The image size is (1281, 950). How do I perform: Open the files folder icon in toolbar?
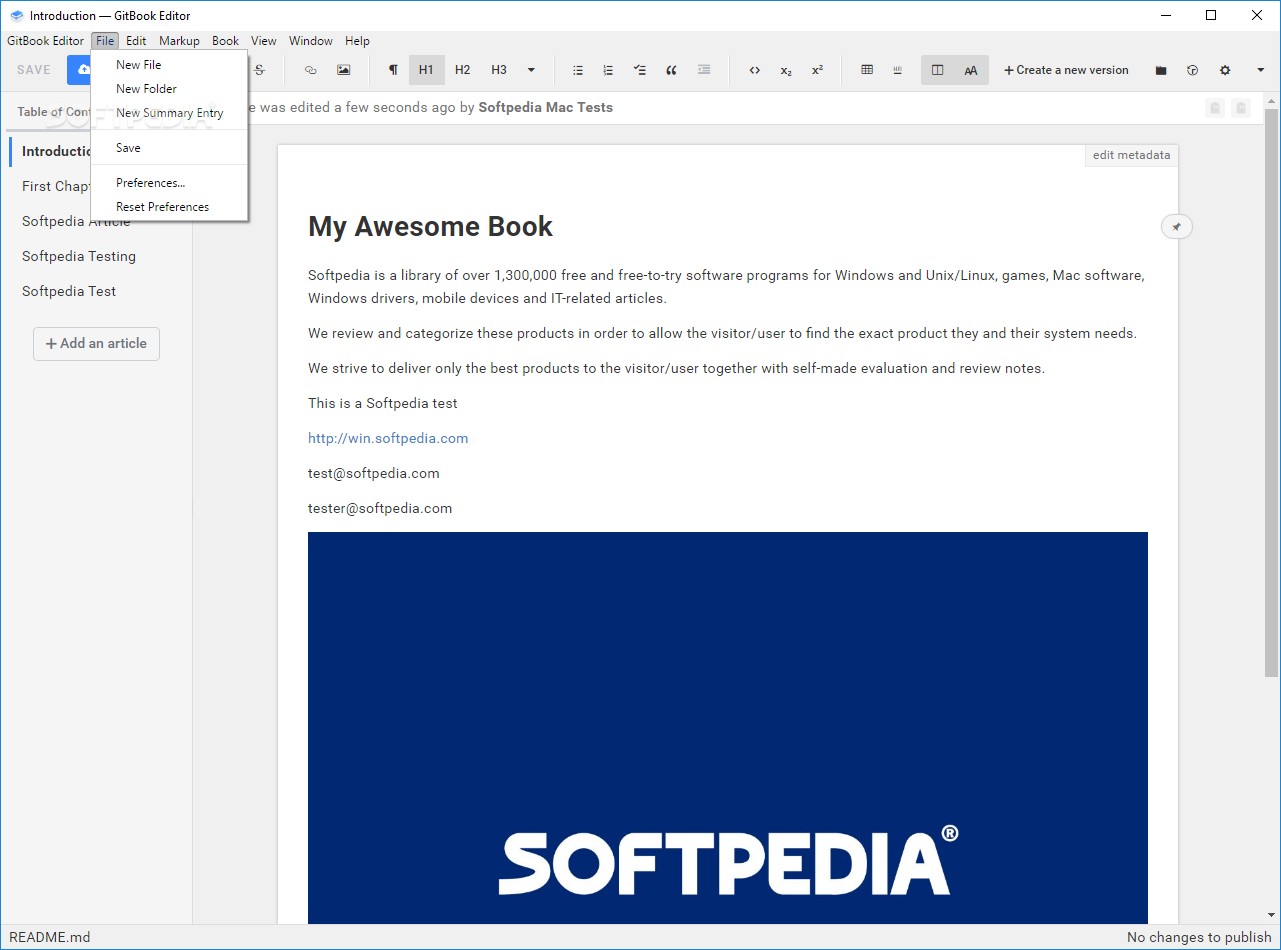click(x=1161, y=70)
